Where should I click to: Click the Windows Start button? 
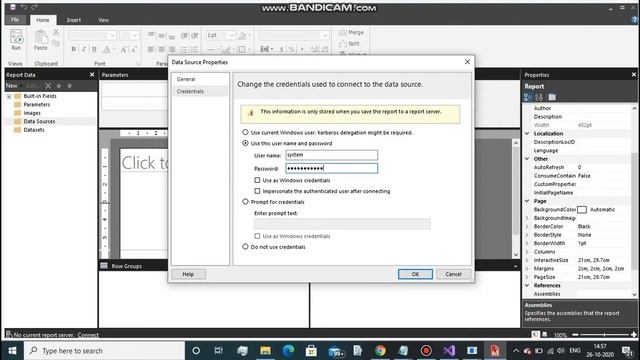point(12,351)
